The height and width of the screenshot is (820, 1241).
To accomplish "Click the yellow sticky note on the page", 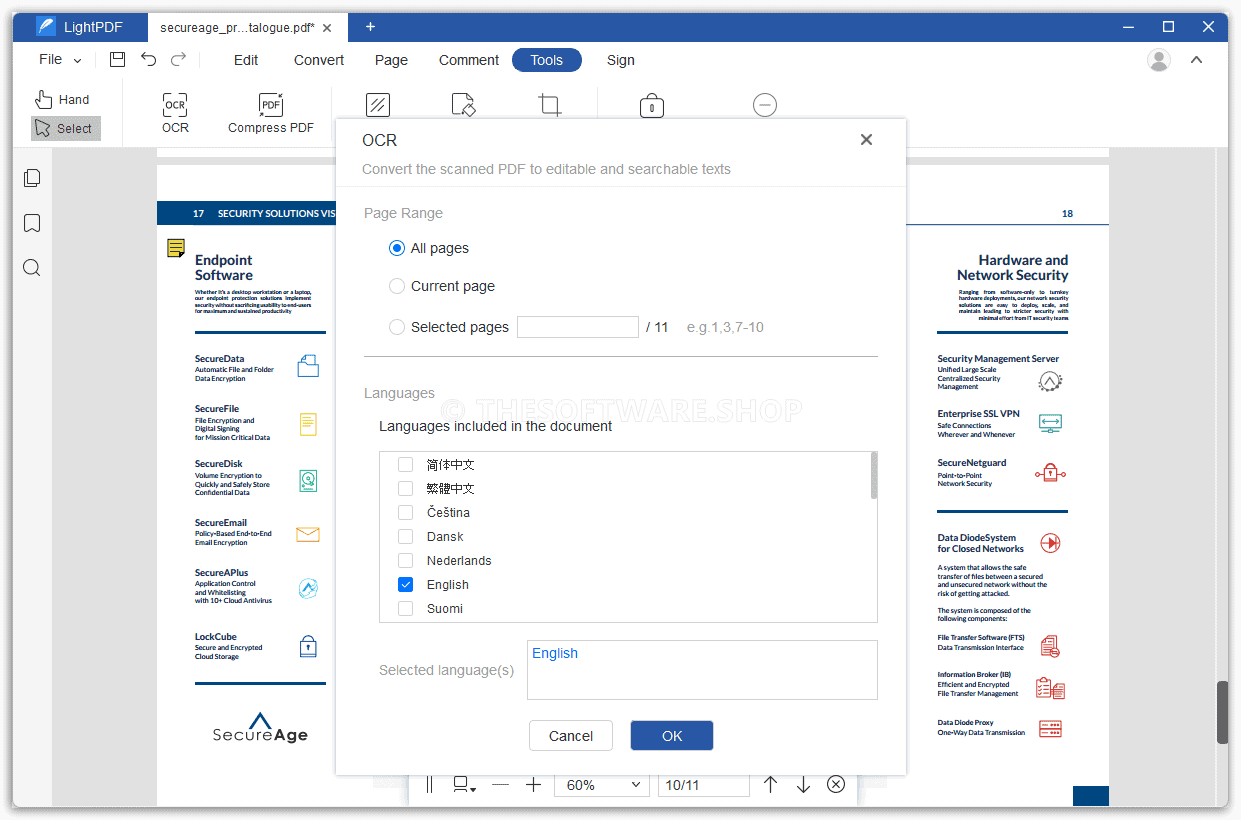I will (176, 248).
